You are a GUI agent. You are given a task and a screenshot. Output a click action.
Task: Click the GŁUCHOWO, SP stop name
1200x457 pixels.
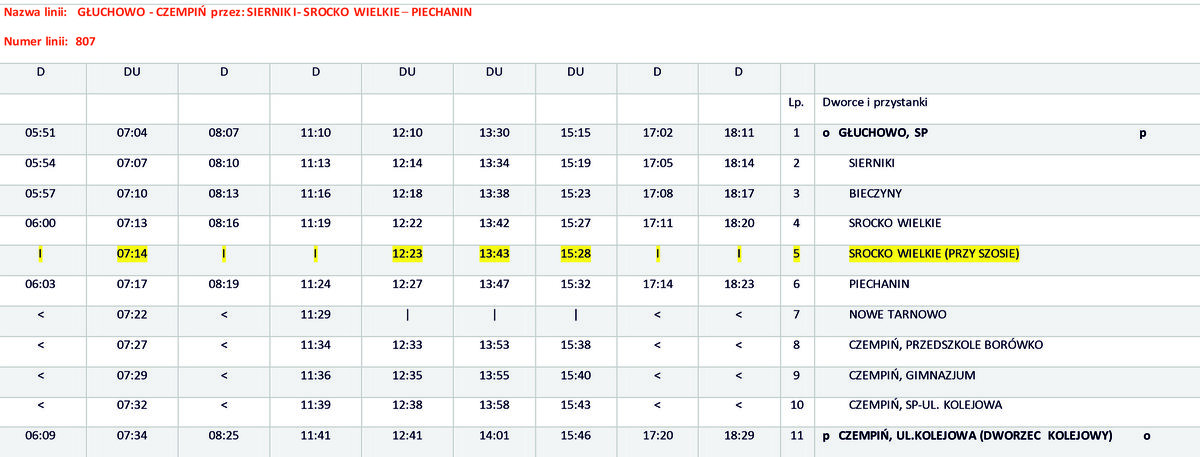click(x=883, y=132)
